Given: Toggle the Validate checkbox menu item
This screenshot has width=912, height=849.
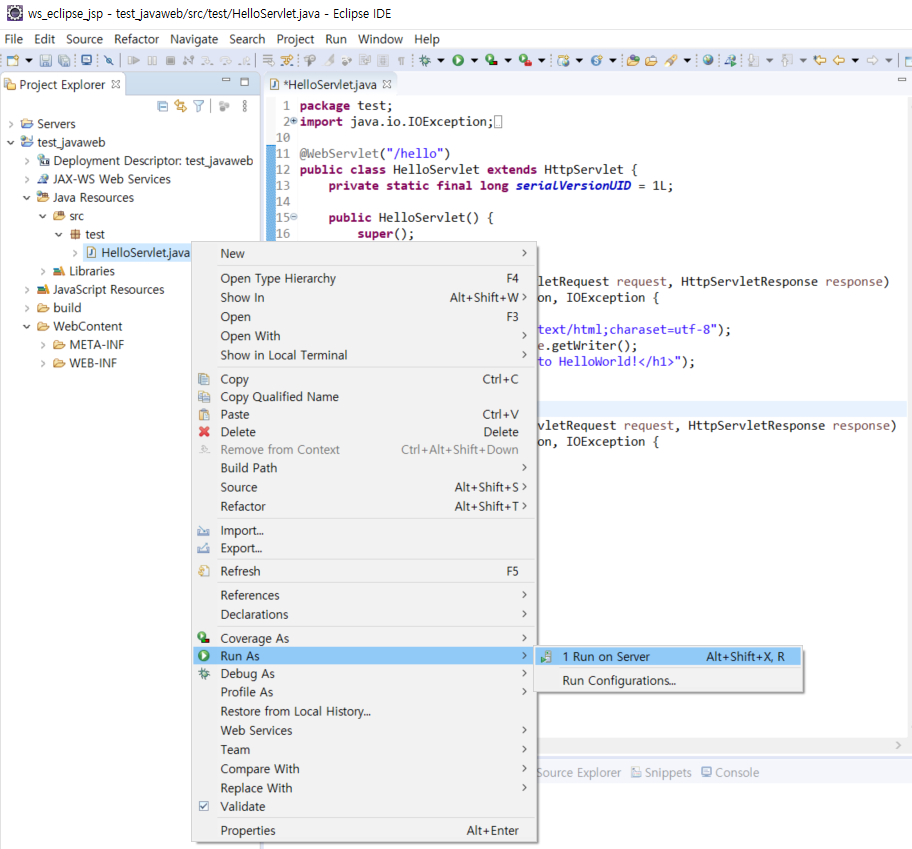Looking at the screenshot, I should tap(204, 806).
